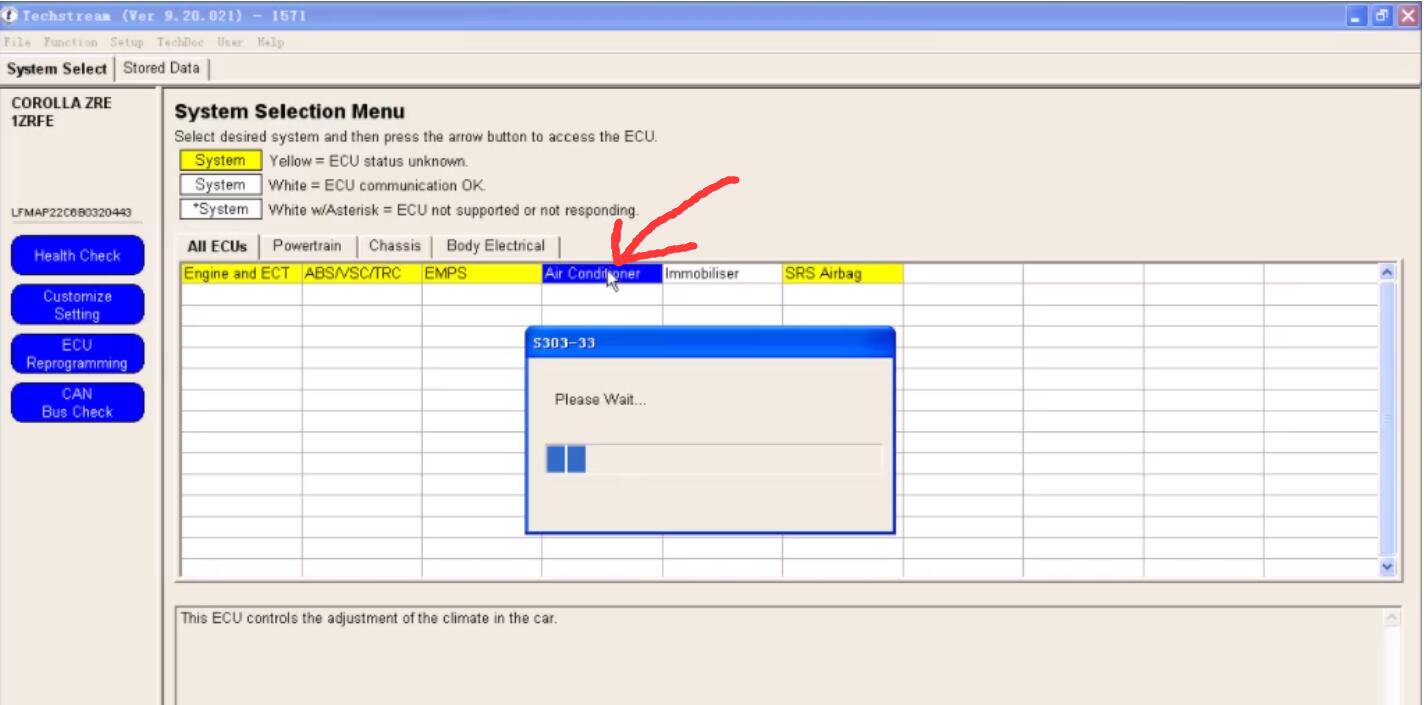Image resolution: width=1424 pixels, height=705 pixels.
Task: Open the User menu
Action: tap(230, 42)
